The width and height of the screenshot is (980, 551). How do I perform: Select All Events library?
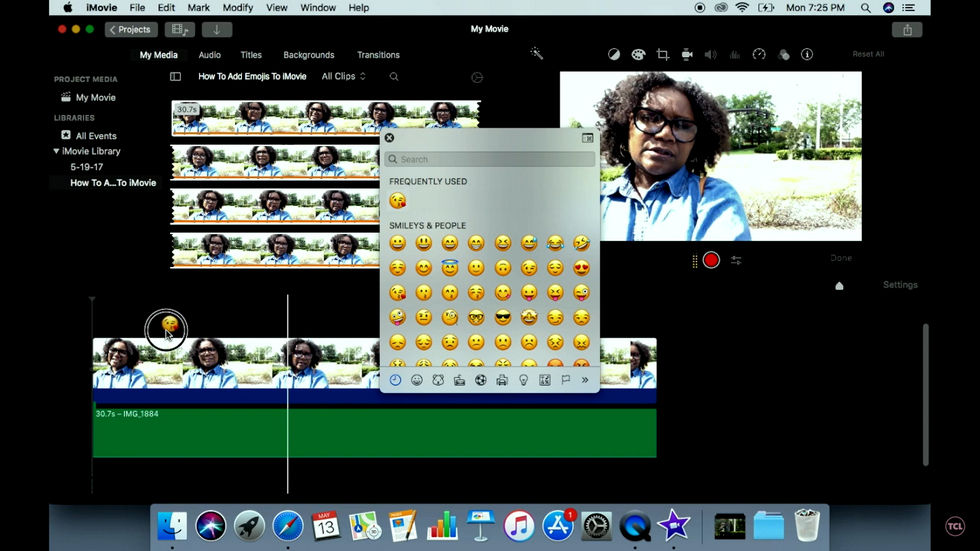click(x=95, y=136)
